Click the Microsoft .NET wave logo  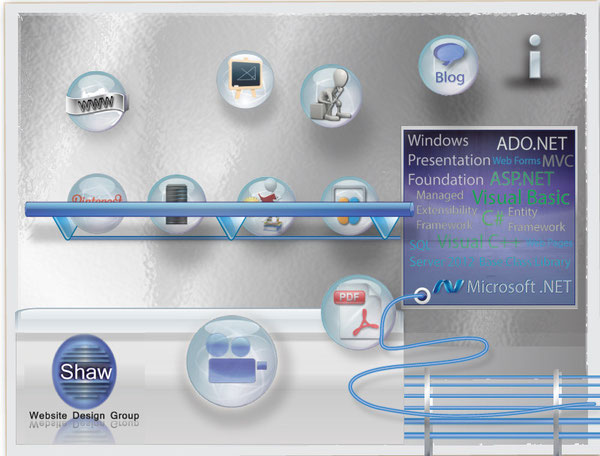click(448, 286)
